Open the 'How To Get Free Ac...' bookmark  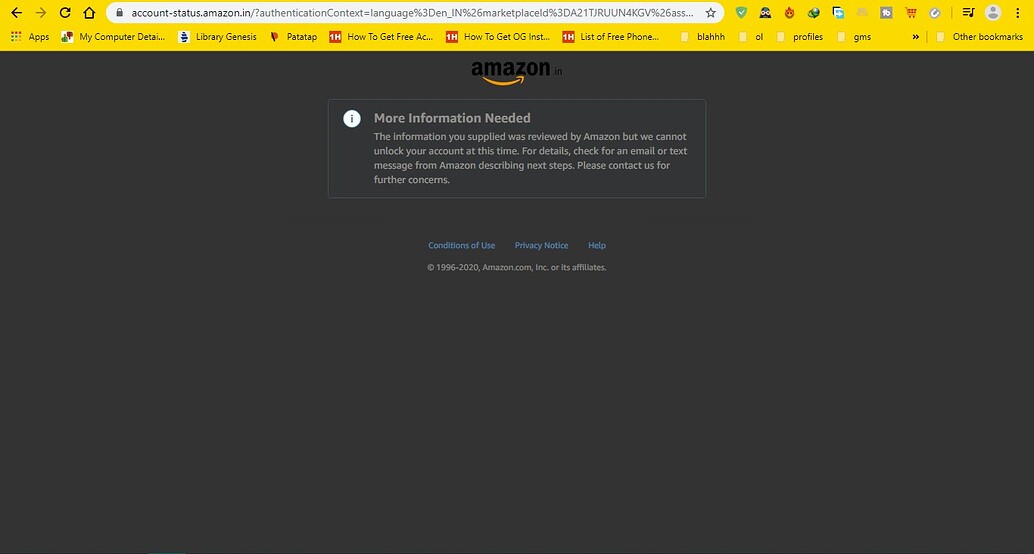tap(381, 37)
